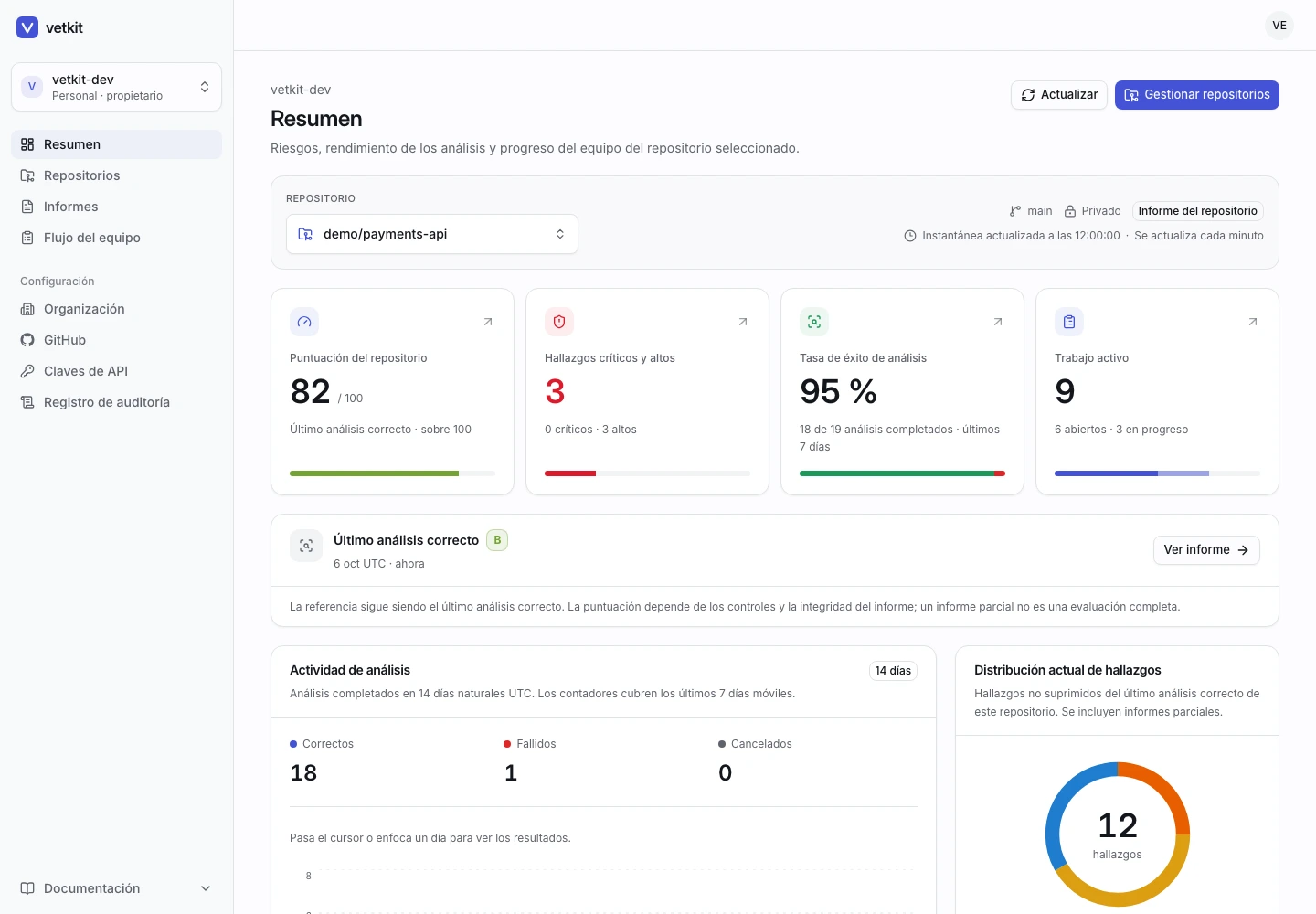The height and width of the screenshot is (914, 1316).
Task: Click the Trabajo activo progress bar
Action: [1157, 473]
